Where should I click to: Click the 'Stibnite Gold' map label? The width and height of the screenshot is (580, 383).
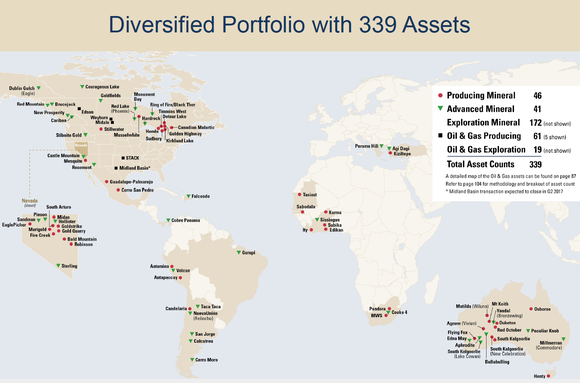(x=69, y=135)
